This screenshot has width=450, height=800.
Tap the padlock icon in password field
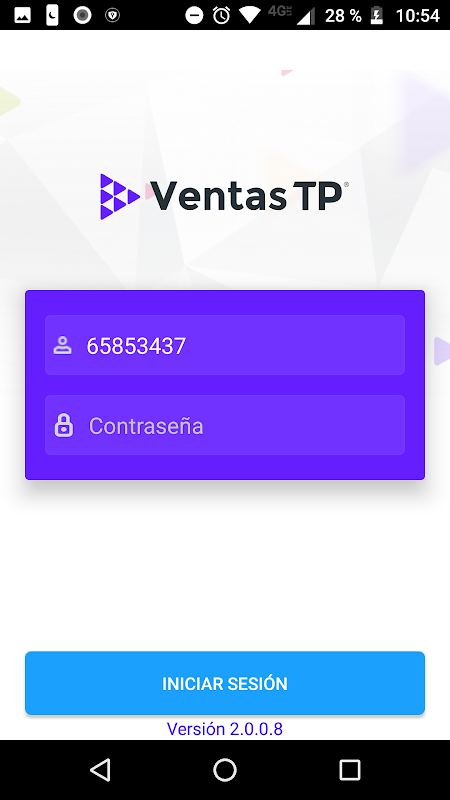tap(64, 425)
